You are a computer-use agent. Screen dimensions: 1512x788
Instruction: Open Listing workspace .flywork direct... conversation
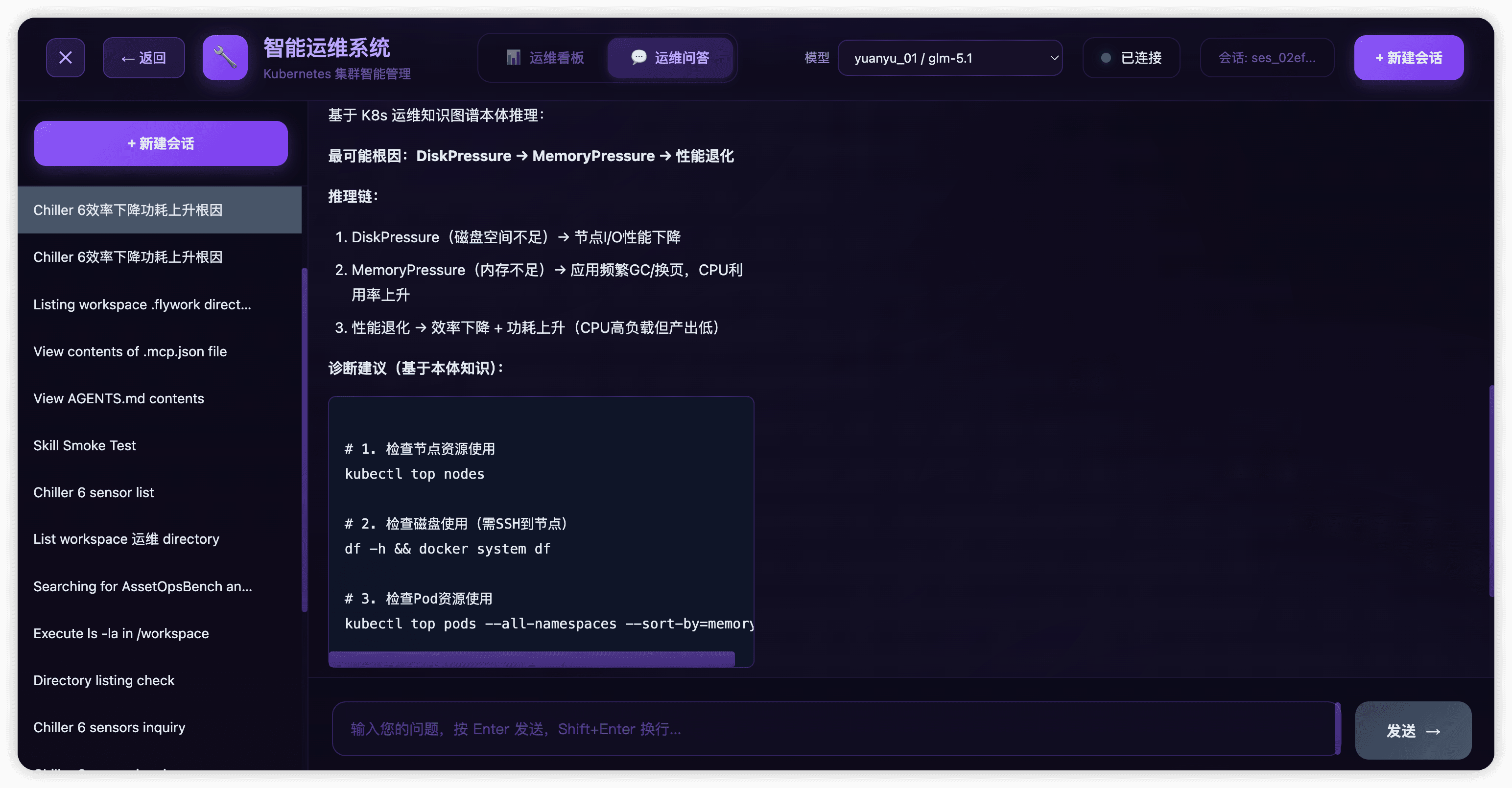click(x=160, y=304)
